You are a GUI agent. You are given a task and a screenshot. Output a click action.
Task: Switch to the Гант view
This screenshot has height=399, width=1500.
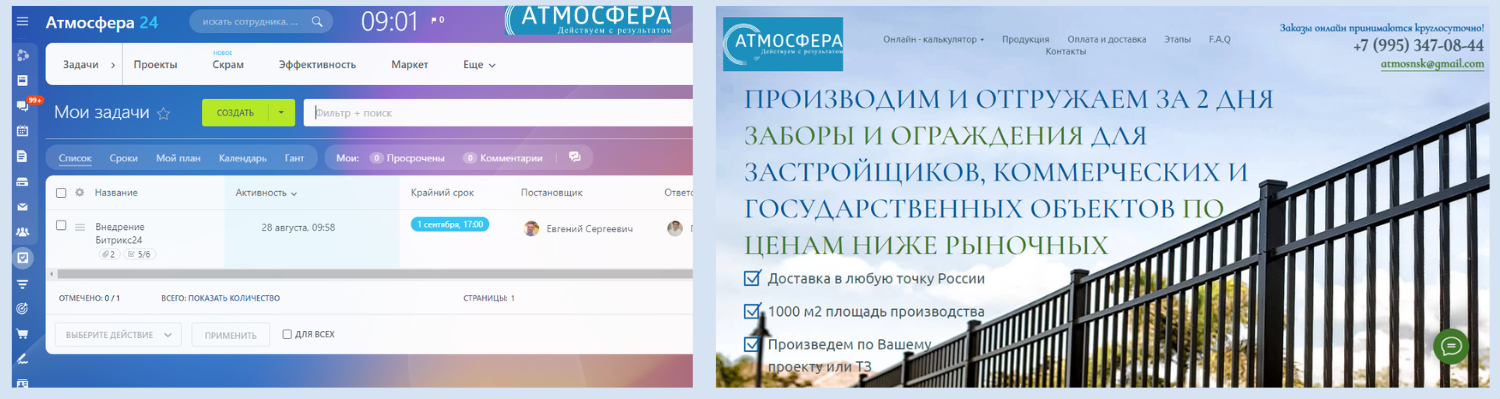[294, 158]
